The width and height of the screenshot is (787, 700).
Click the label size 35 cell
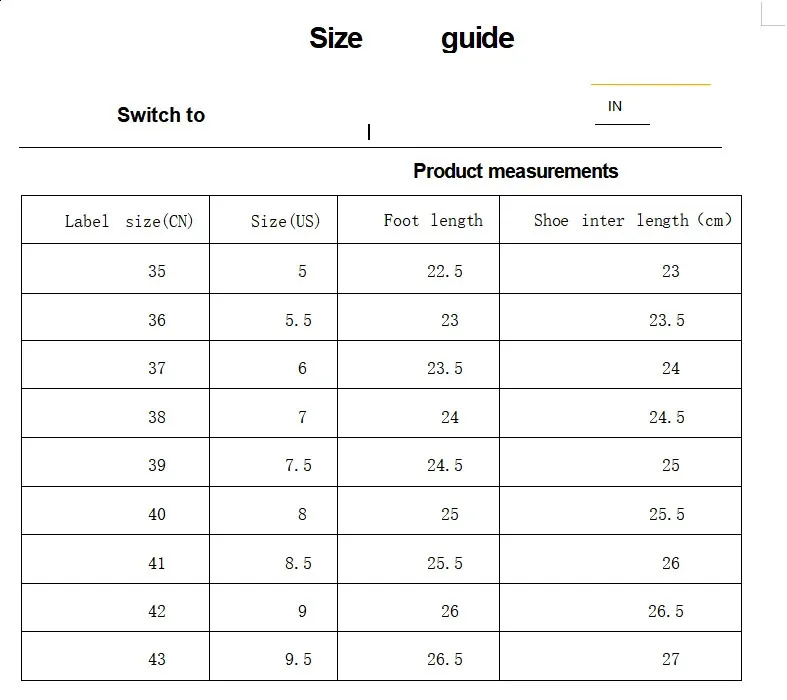coord(115,269)
